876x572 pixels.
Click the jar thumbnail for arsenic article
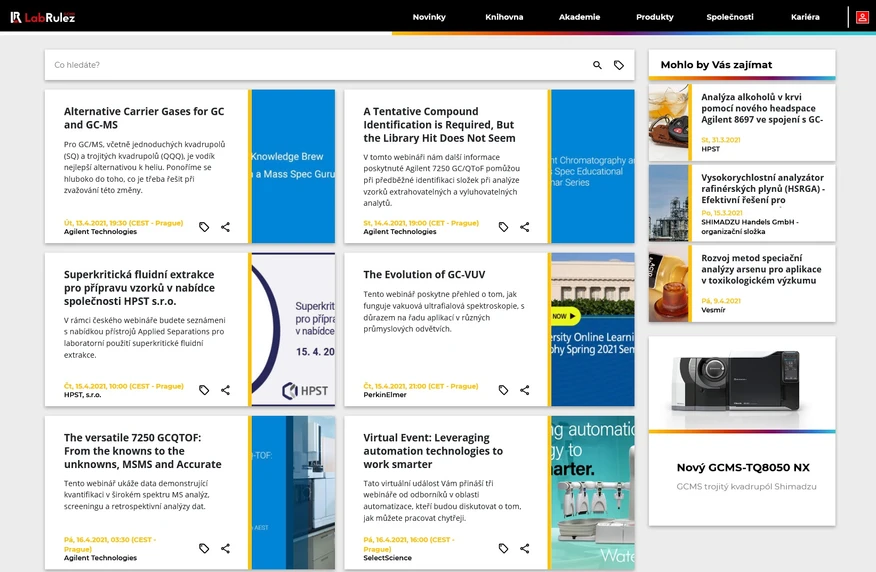(669, 284)
